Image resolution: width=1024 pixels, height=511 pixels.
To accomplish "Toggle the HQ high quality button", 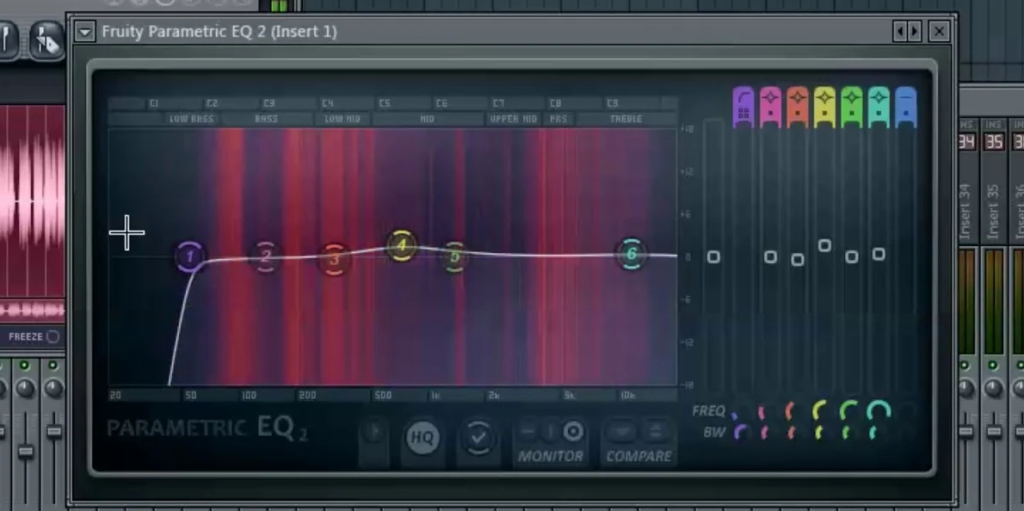I will click(x=422, y=437).
